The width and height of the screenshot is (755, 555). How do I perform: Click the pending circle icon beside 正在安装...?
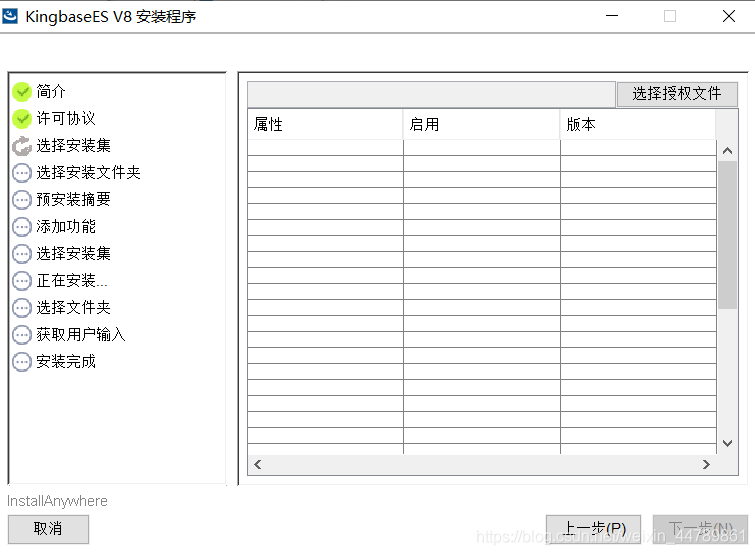click(x=22, y=281)
